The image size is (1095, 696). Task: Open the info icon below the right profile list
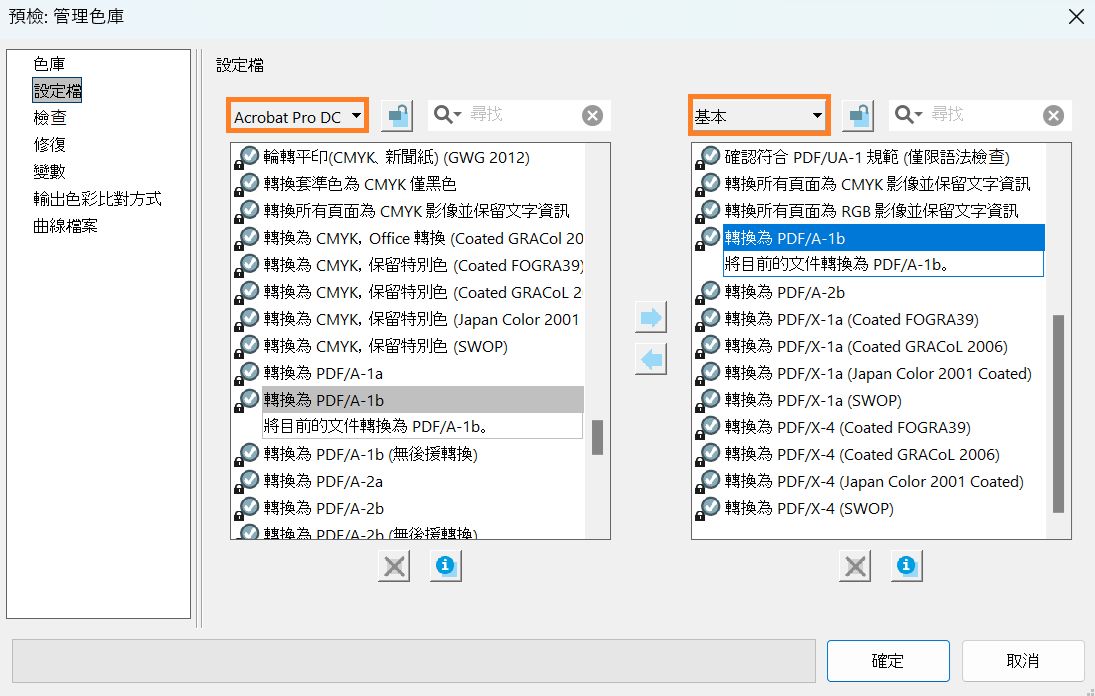tap(906, 565)
